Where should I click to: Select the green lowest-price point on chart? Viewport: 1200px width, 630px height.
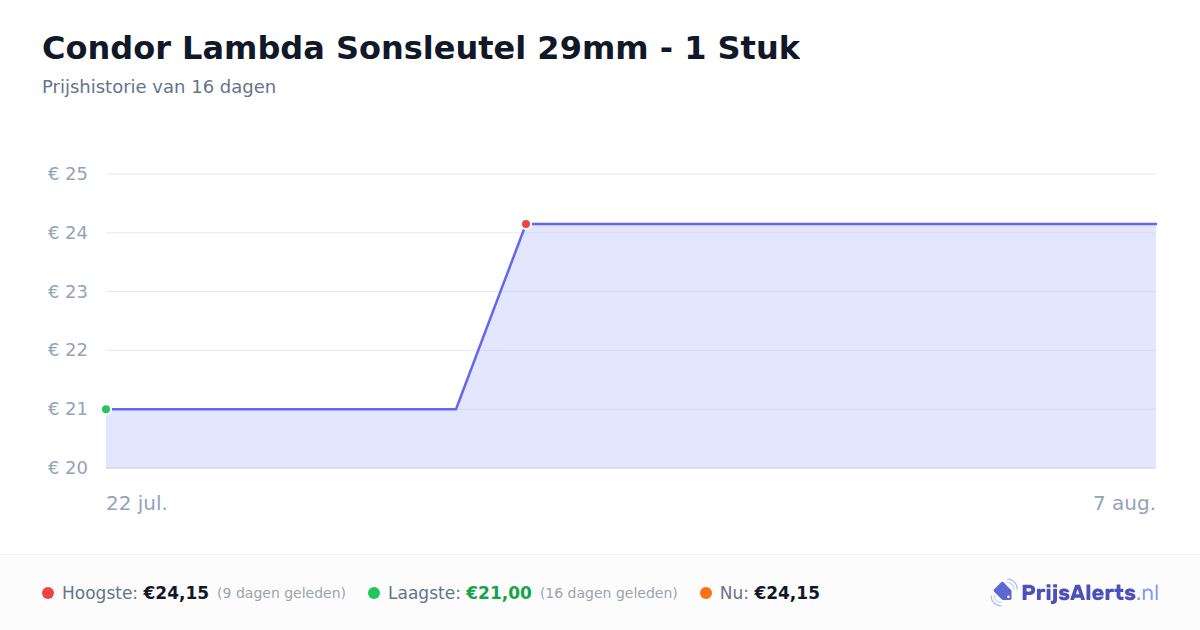point(106,409)
